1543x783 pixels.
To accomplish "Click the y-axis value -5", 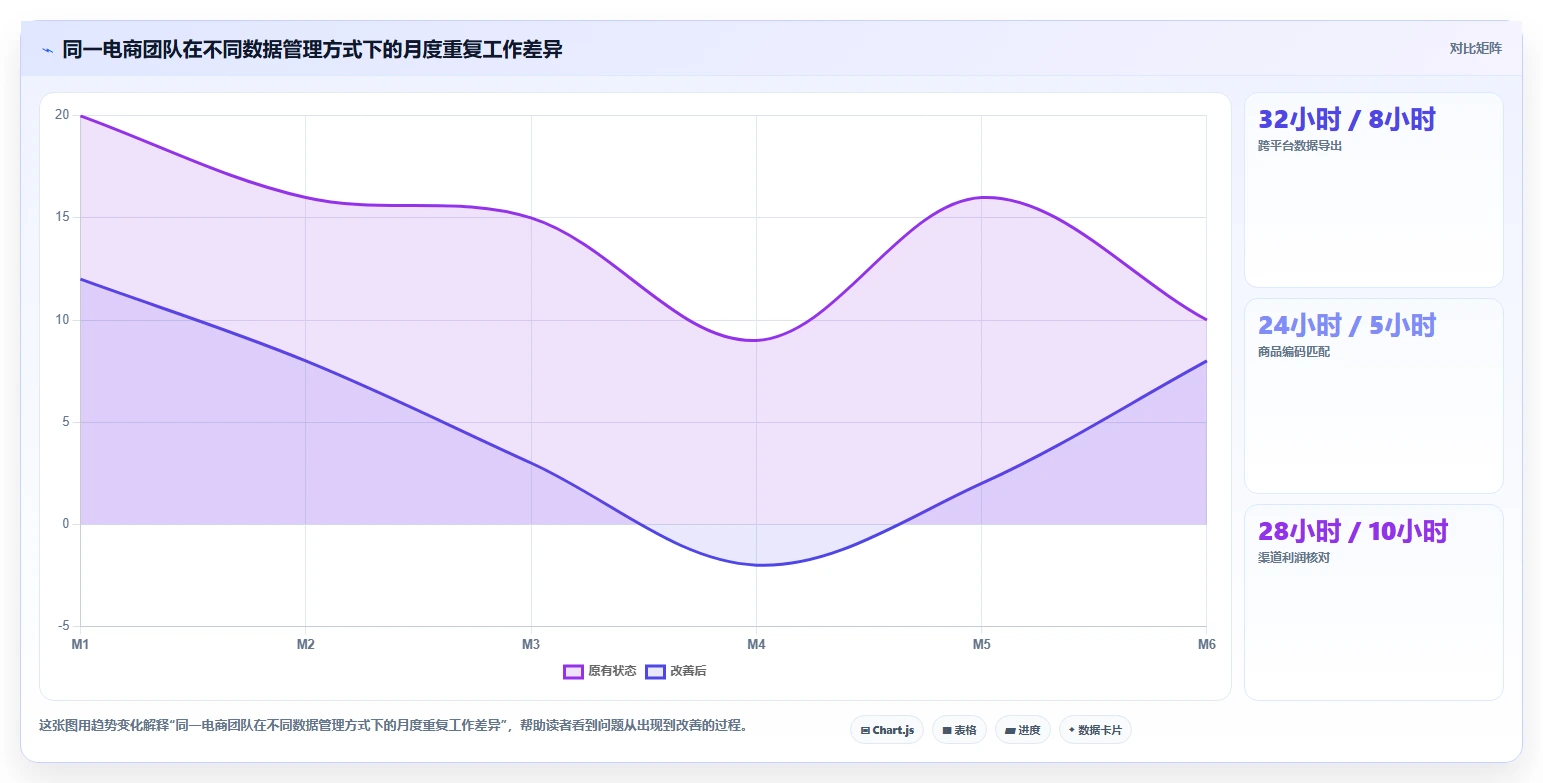I will coord(64,626).
